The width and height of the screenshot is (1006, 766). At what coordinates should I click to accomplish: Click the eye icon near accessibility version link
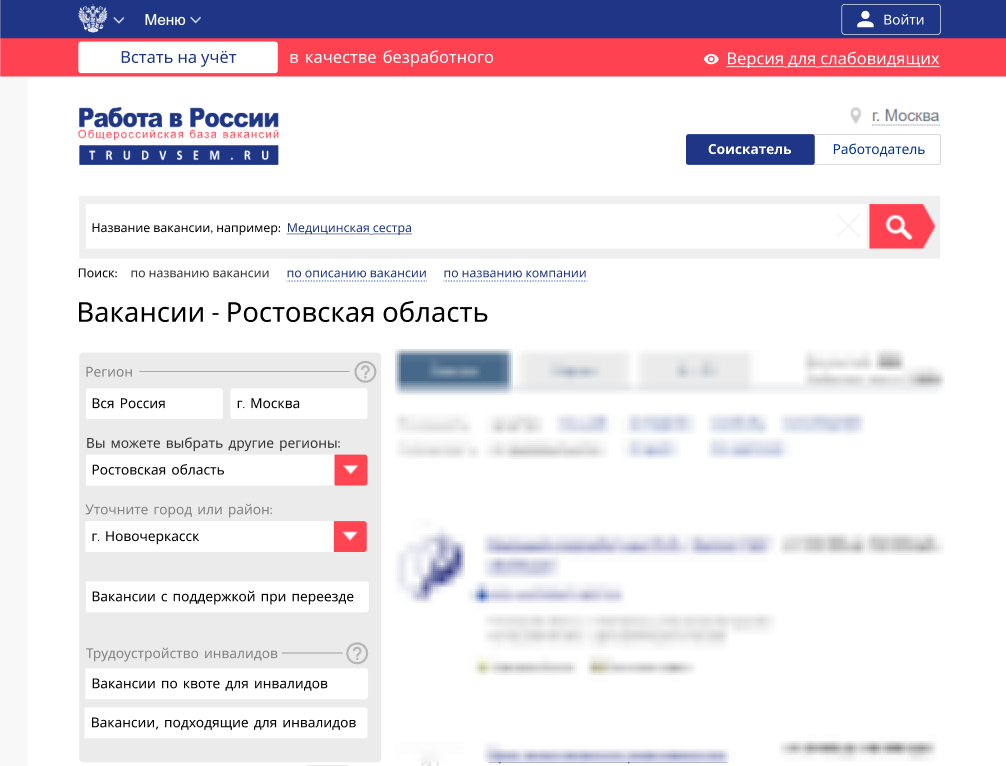tap(711, 59)
